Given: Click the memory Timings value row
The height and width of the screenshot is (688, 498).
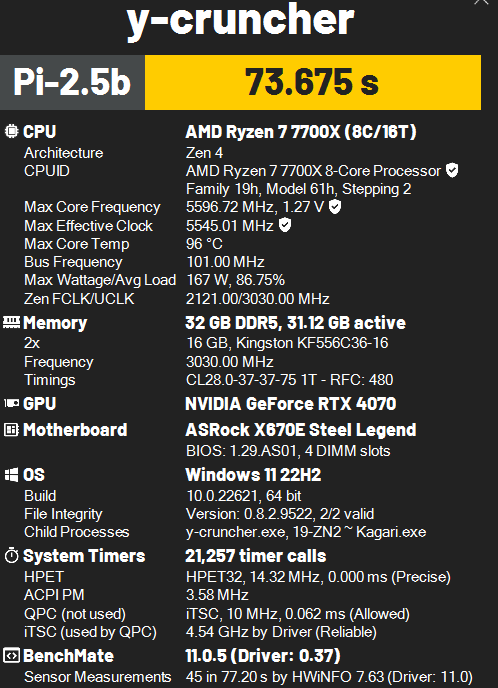Looking at the screenshot, I should pyautogui.click(x=289, y=380).
